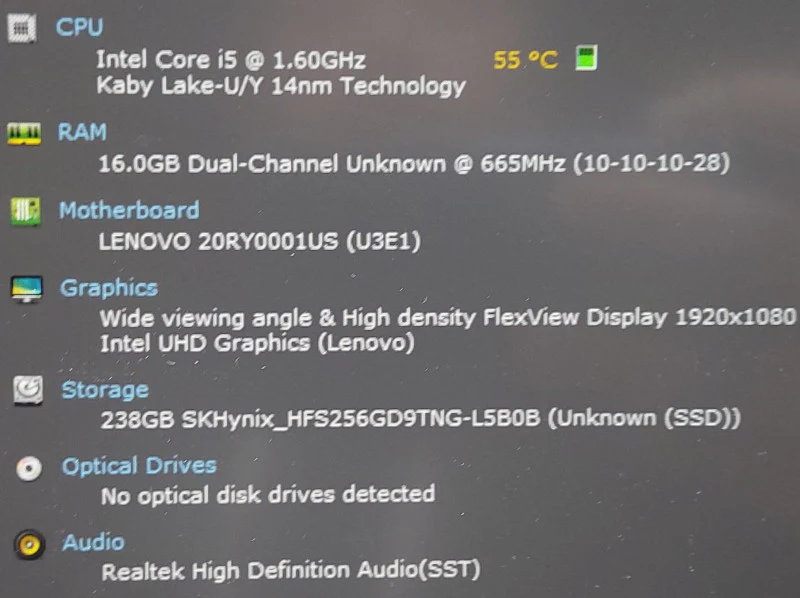This screenshot has width=800, height=598.
Task: Open the RAM section heading
Action: point(82,132)
